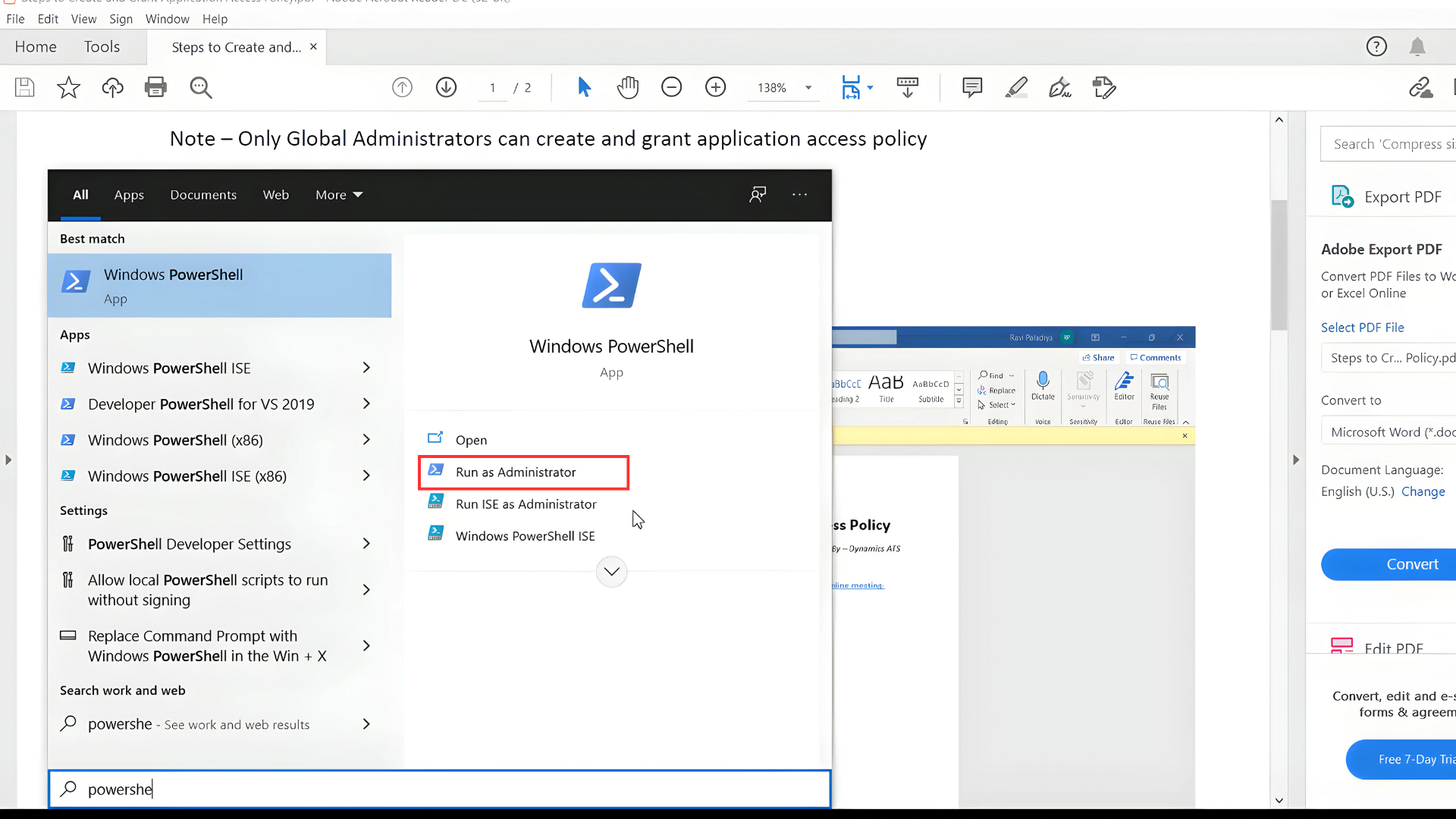The image size is (1456, 819).
Task: Select the Hand pan tool
Action: (628, 87)
